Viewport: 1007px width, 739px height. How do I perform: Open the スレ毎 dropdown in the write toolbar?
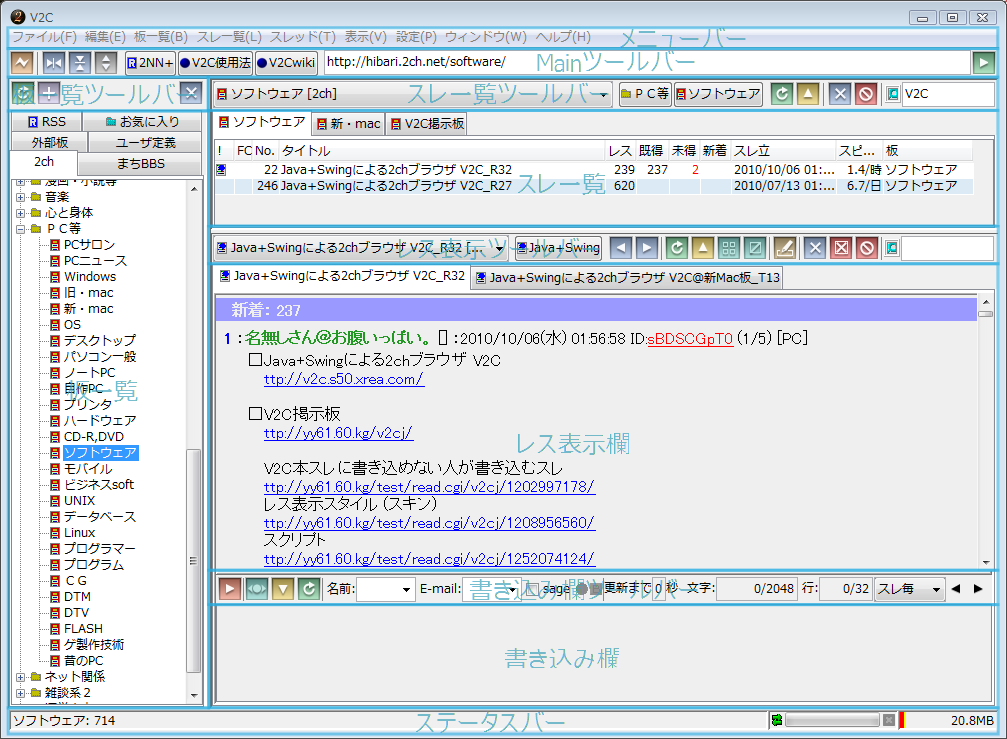pyautogui.click(x=909, y=589)
